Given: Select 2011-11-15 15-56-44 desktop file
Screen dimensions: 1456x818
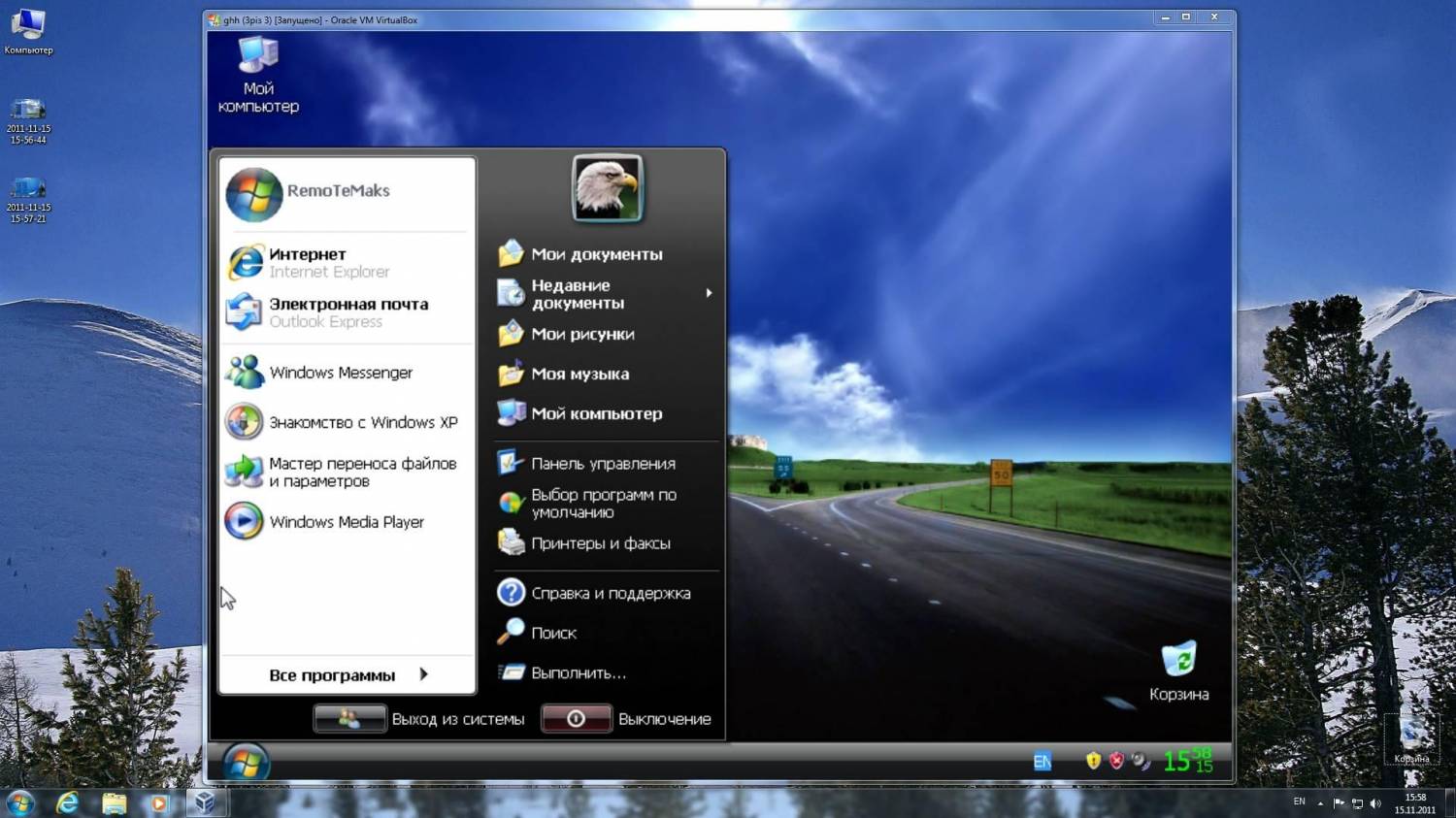Looking at the screenshot, I should (28, 121).
